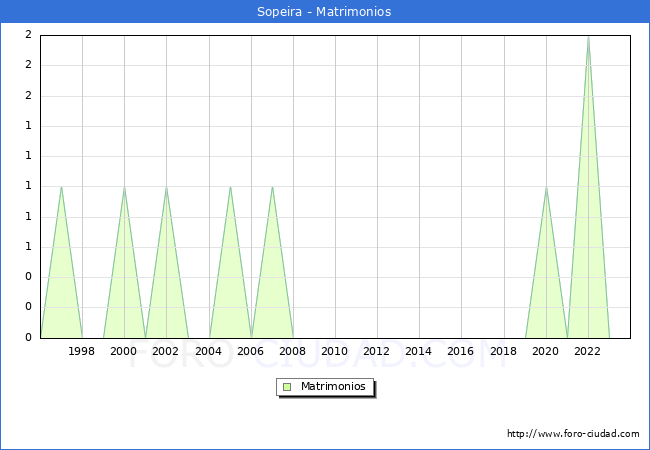Select the 2010 x-axis label
The width and height of the screenshot is (650, 450).
[335, 351]
